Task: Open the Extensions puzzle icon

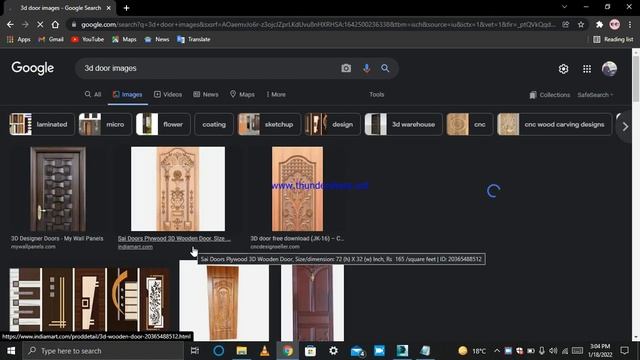Action: [599, 24]
